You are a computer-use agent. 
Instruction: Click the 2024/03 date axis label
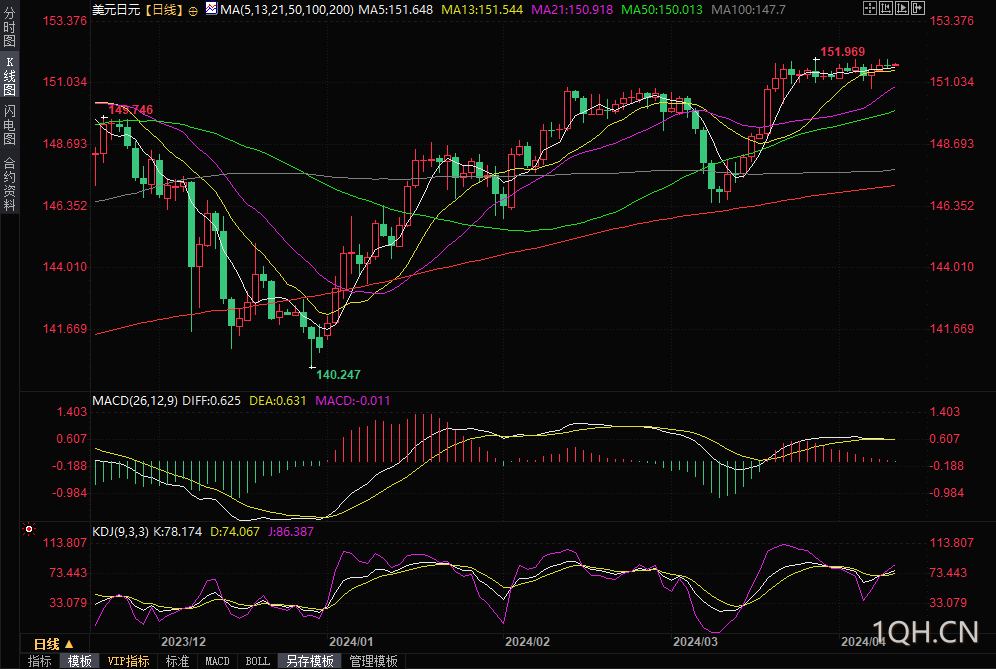695,642
